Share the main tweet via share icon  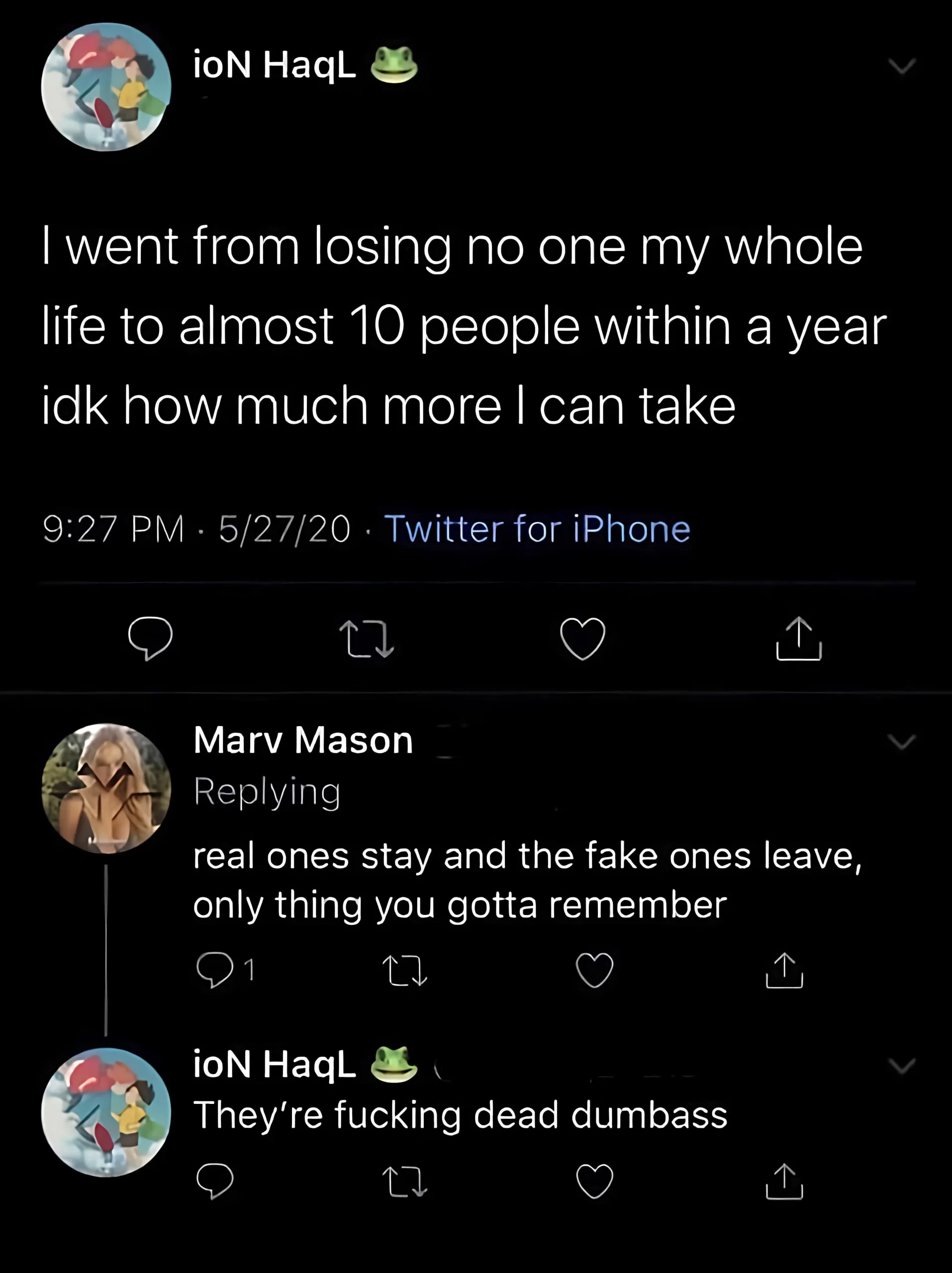[x=798, y=638]
